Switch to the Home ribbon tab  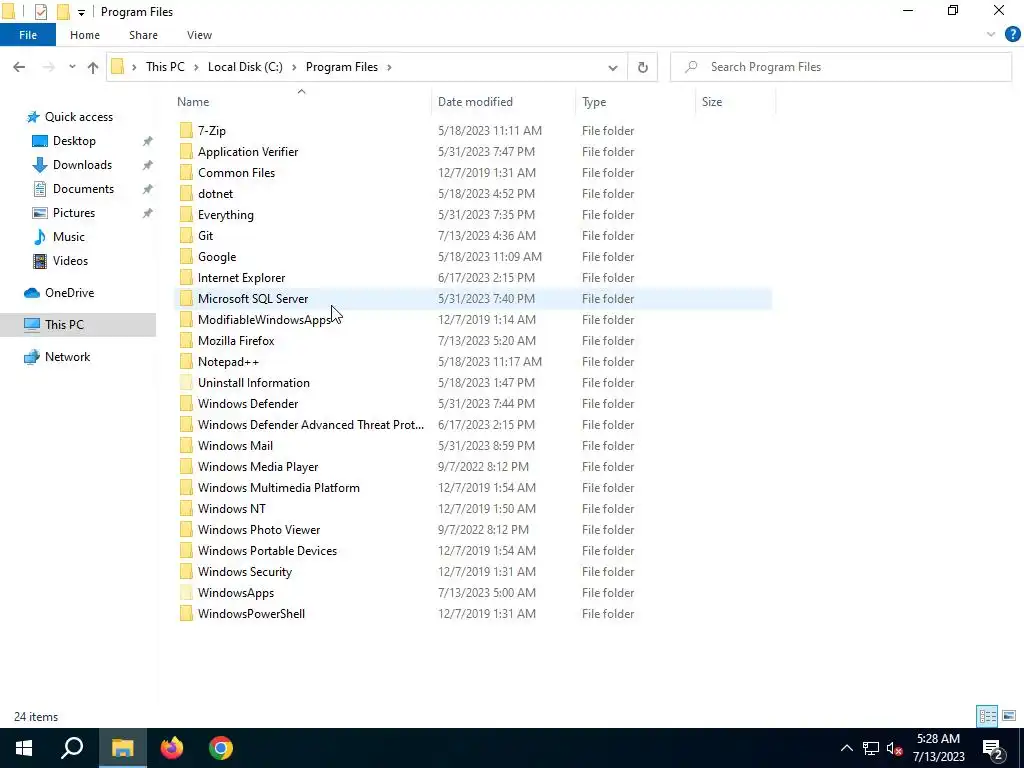coord(85,35)
